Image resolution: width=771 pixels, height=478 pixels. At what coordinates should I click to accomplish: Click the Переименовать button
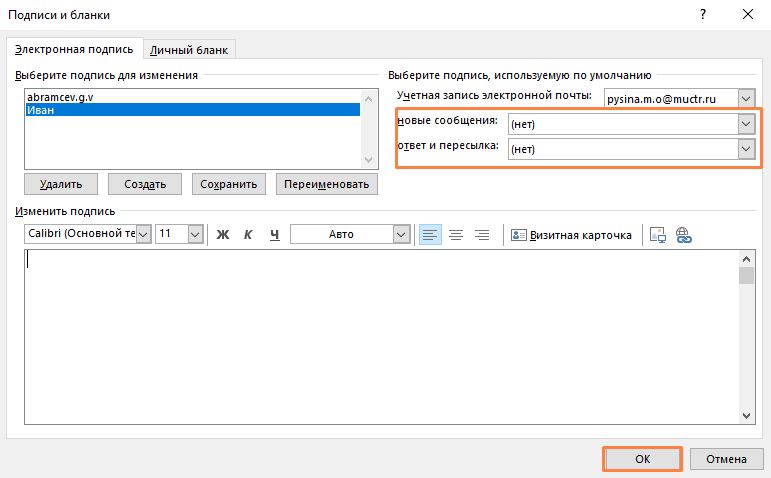[x=327, y=184]
